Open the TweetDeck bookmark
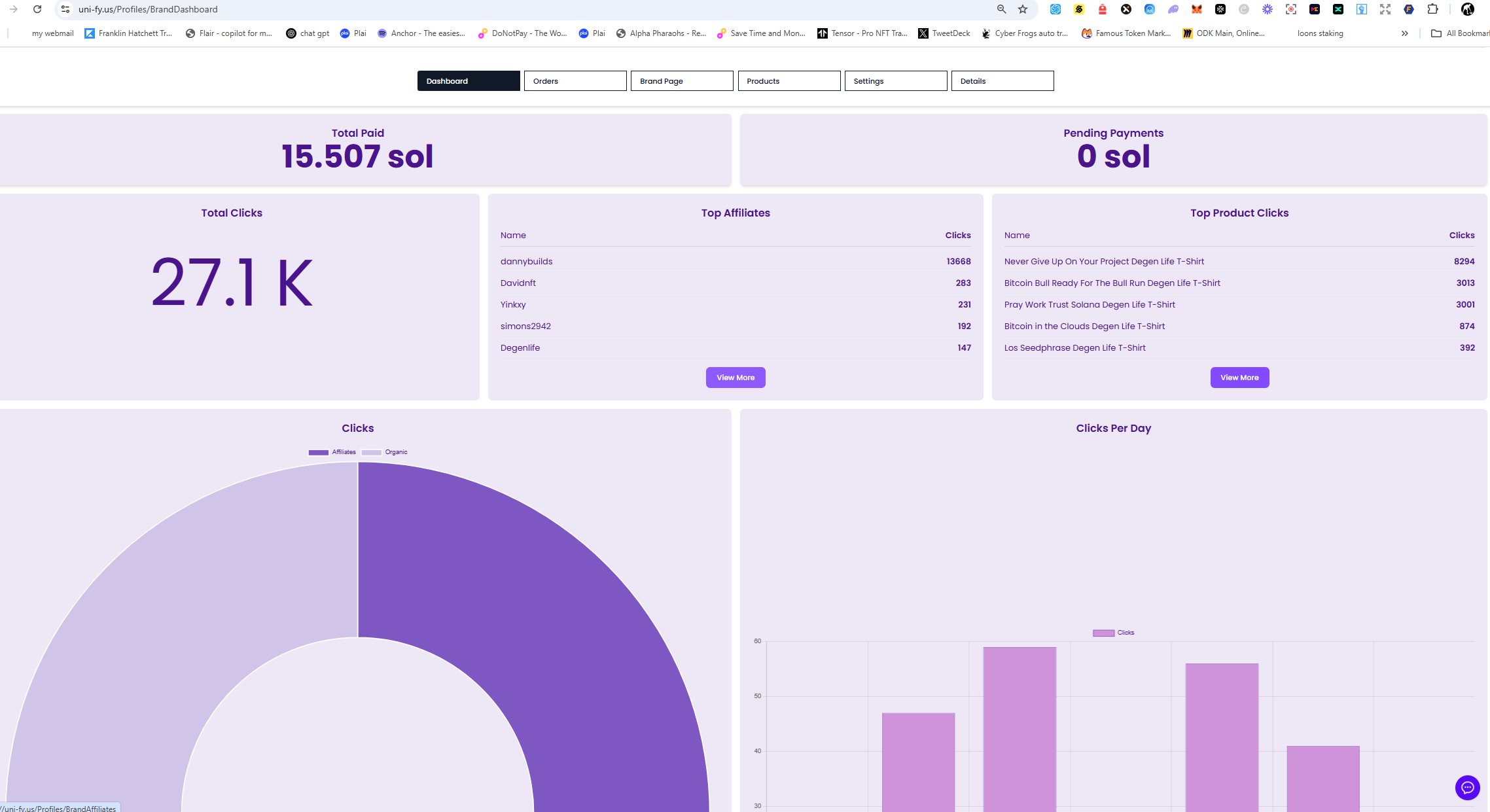The height and width of the screenshot is (812, 1490). point(944,33)
